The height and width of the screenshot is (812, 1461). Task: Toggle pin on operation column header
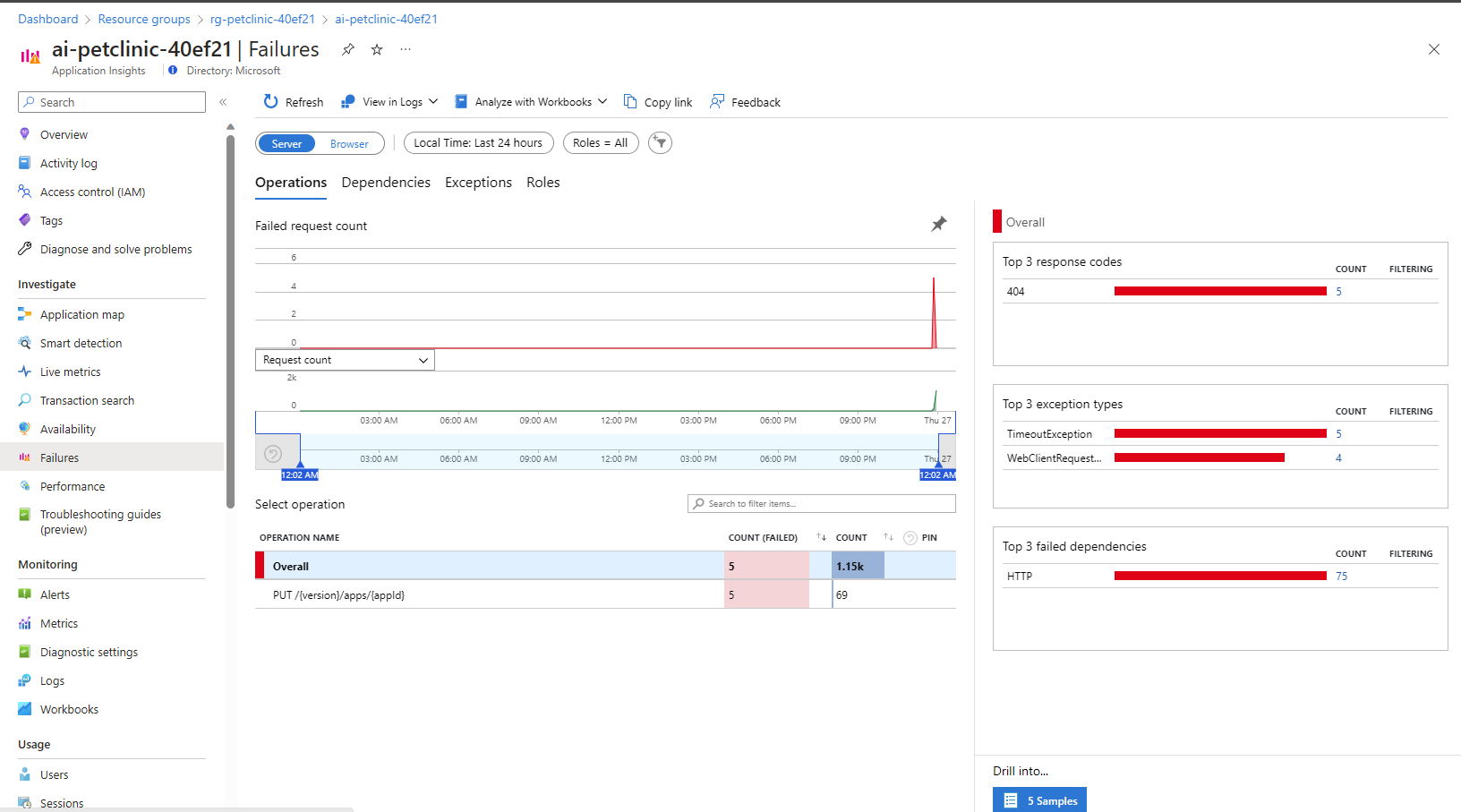pos(910,538)
